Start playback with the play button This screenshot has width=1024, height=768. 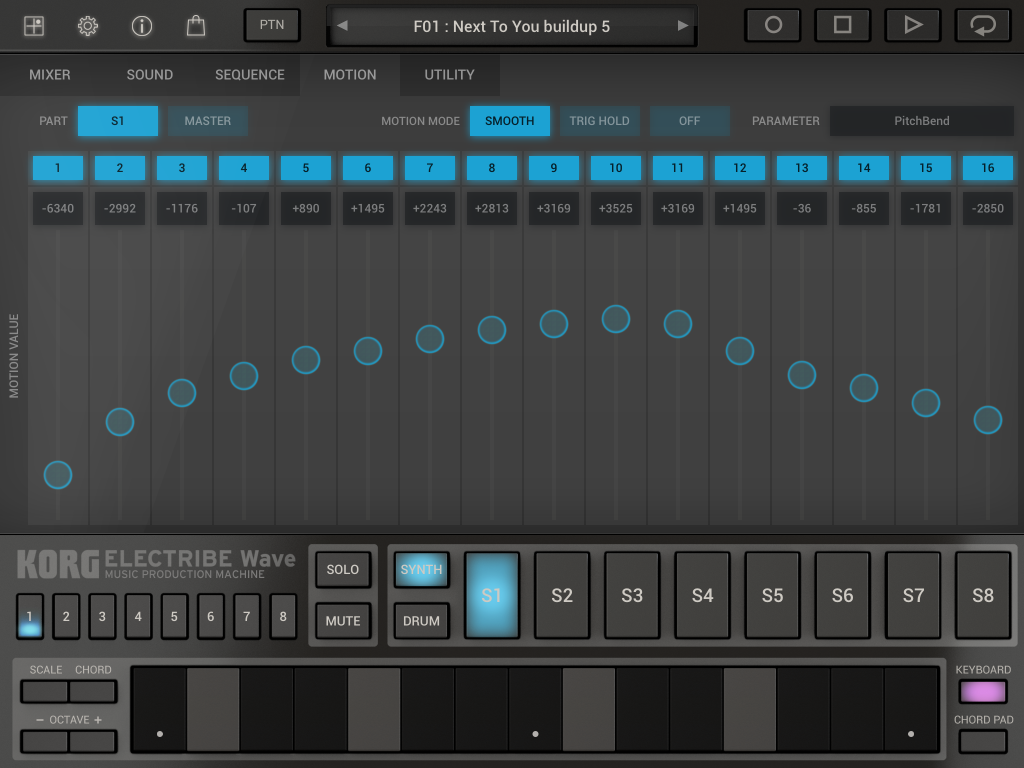(x=912, y=26)
